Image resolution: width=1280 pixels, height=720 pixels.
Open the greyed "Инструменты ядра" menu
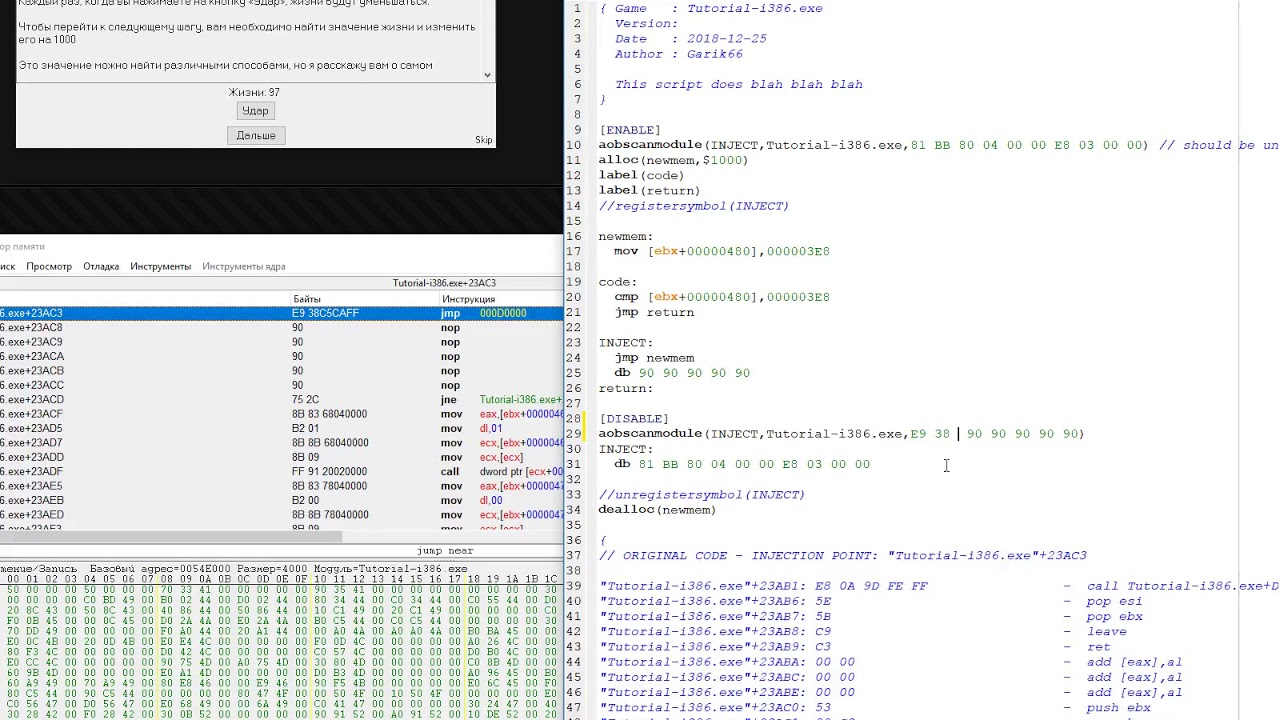244,266
